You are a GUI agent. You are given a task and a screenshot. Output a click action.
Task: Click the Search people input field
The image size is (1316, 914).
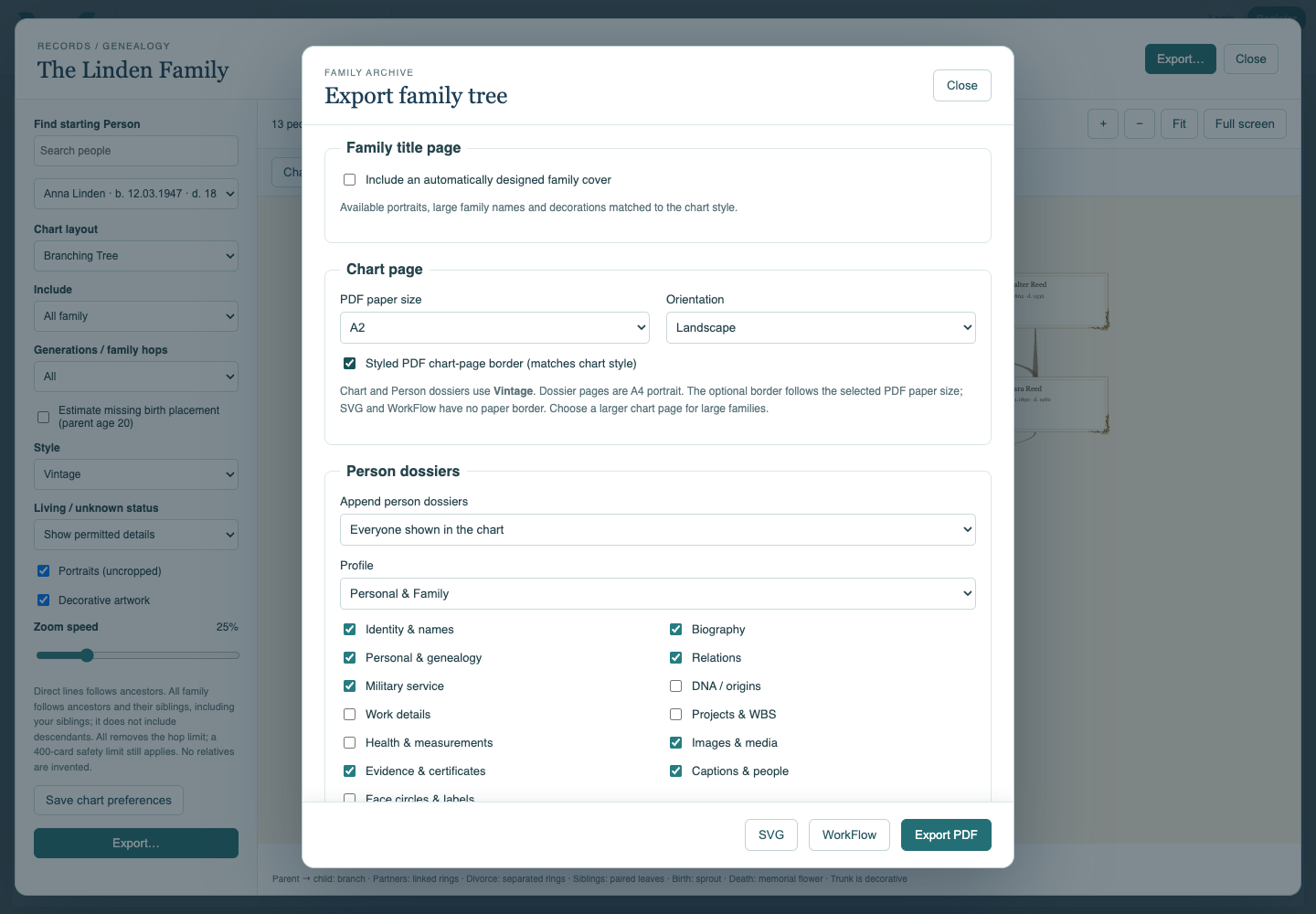pyautogui.click(x=136, y=151)
